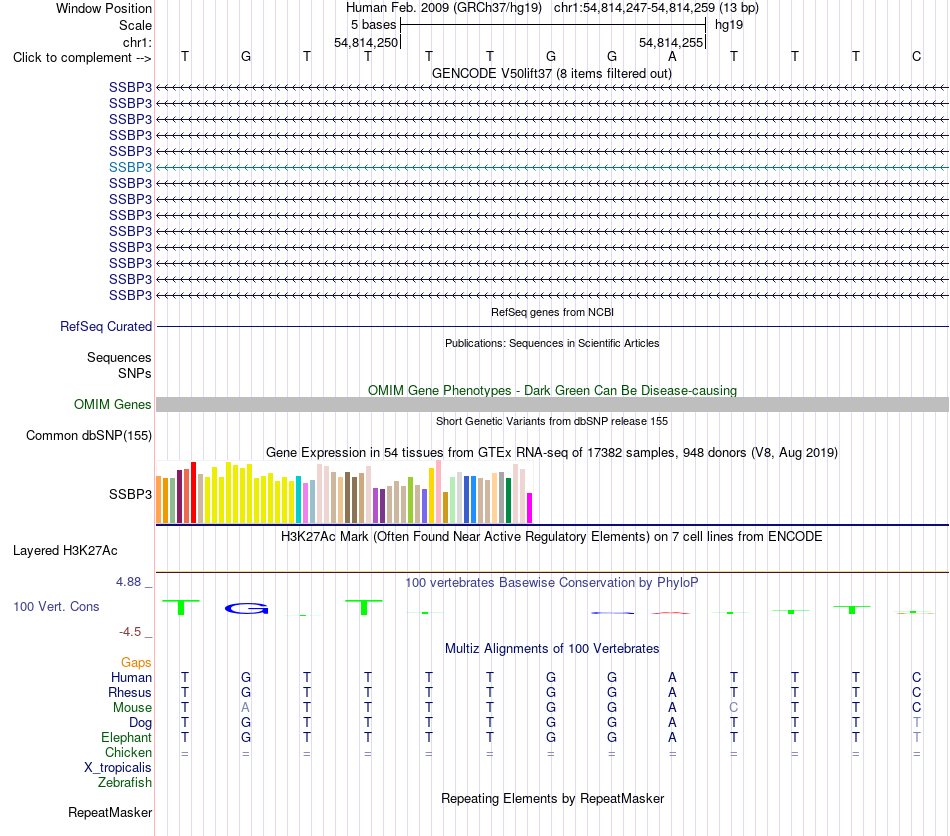Click the OMIM Genes label
Image resolution: width=950 pixels, height=836 pixels.
[112, 404]
